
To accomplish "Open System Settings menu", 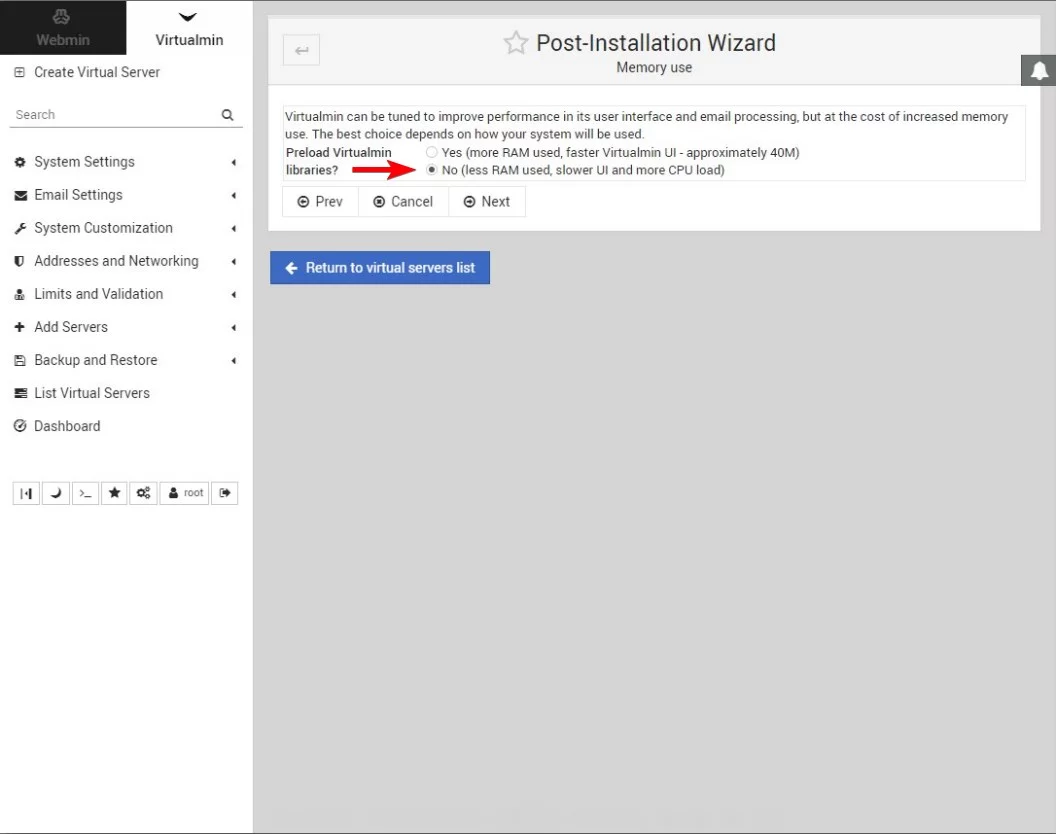I will tap(84, 162).
